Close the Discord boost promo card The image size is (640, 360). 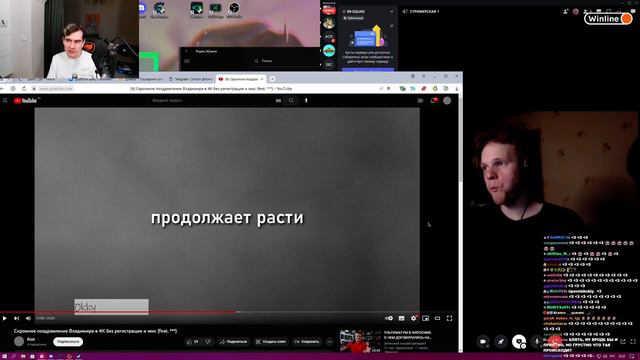pyautogui.click(x=391, y=26)
